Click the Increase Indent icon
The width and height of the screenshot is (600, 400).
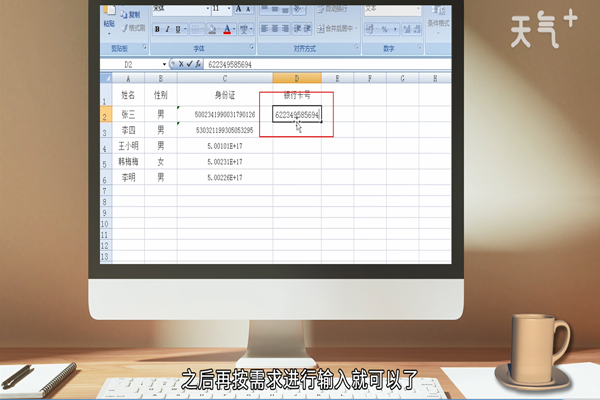(307, 29)
